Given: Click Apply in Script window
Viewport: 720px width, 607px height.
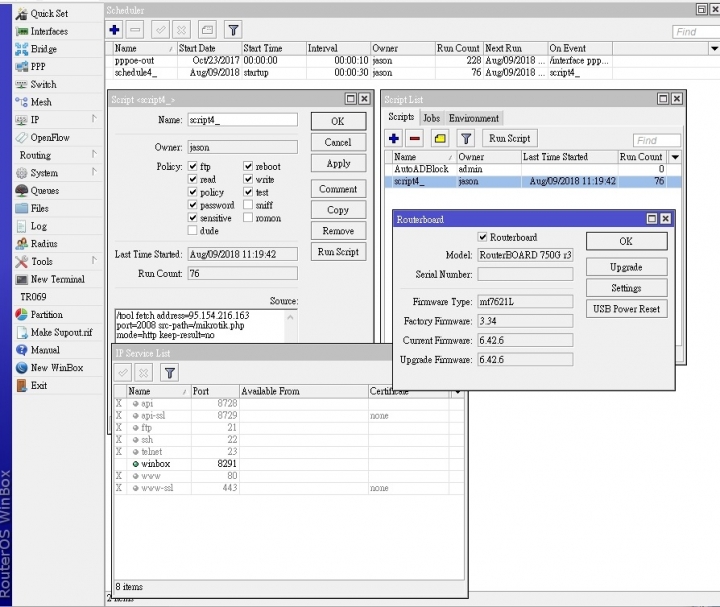Looking at the screenshot, I should click(338, 164).
